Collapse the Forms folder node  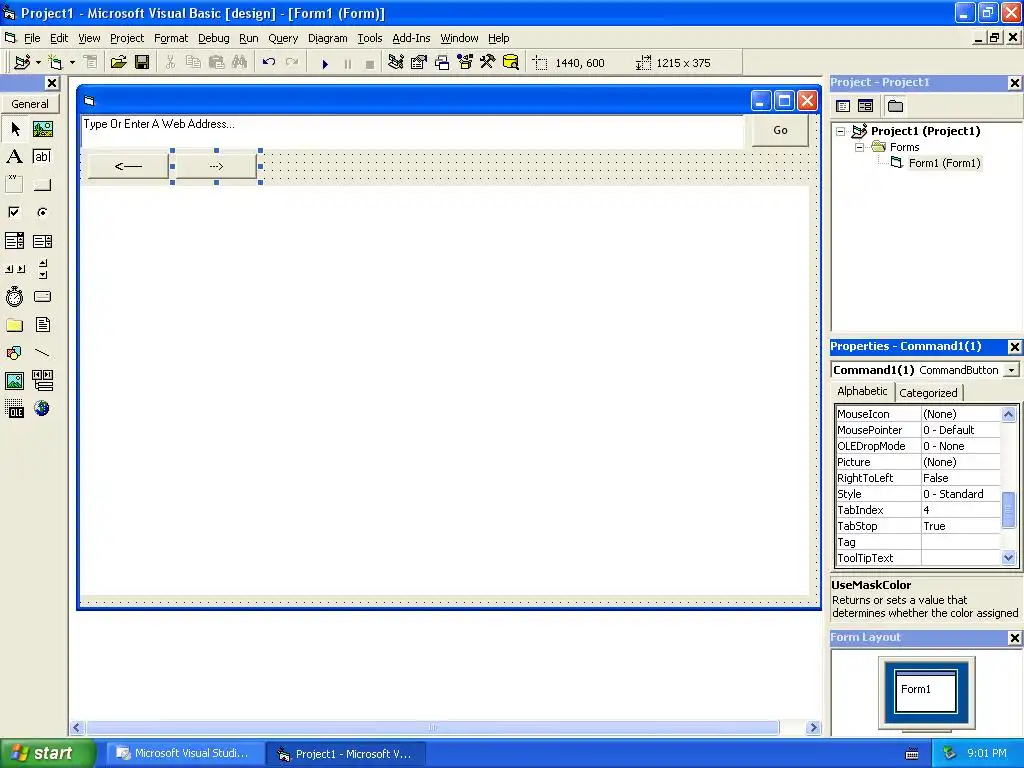coord(859,148)
